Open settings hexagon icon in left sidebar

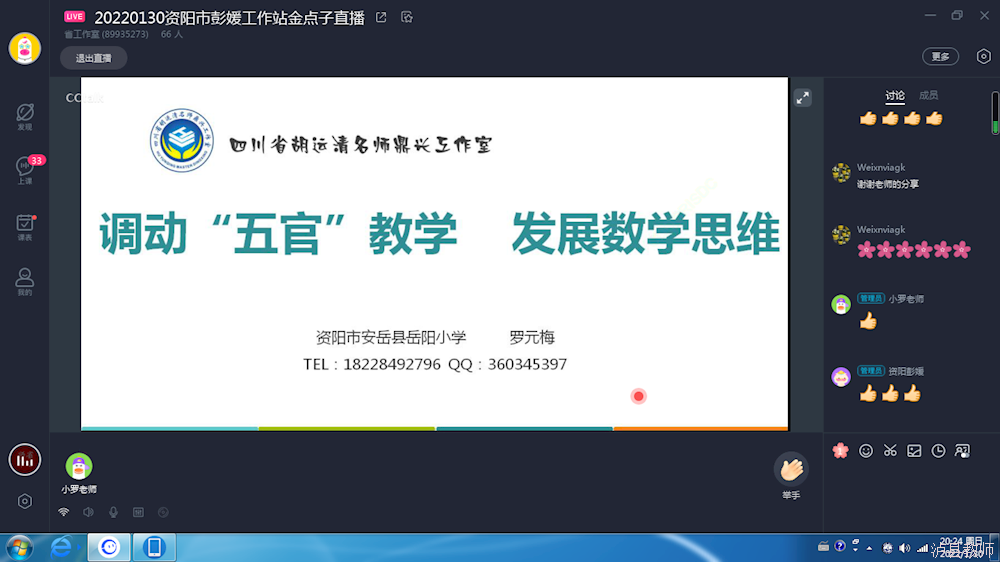(x=25, y=501)
